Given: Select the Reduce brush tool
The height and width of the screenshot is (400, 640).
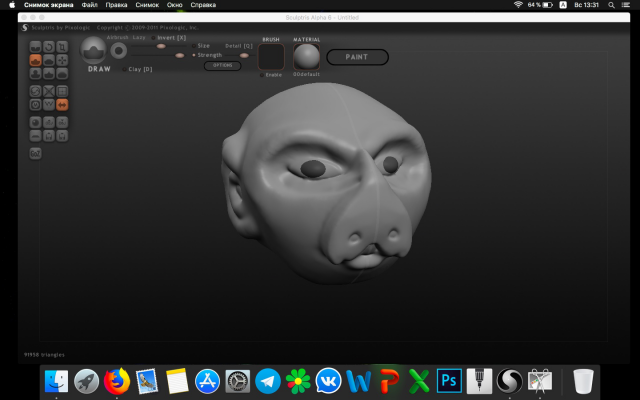Looking at the screenshot, I should coord(36,91).
